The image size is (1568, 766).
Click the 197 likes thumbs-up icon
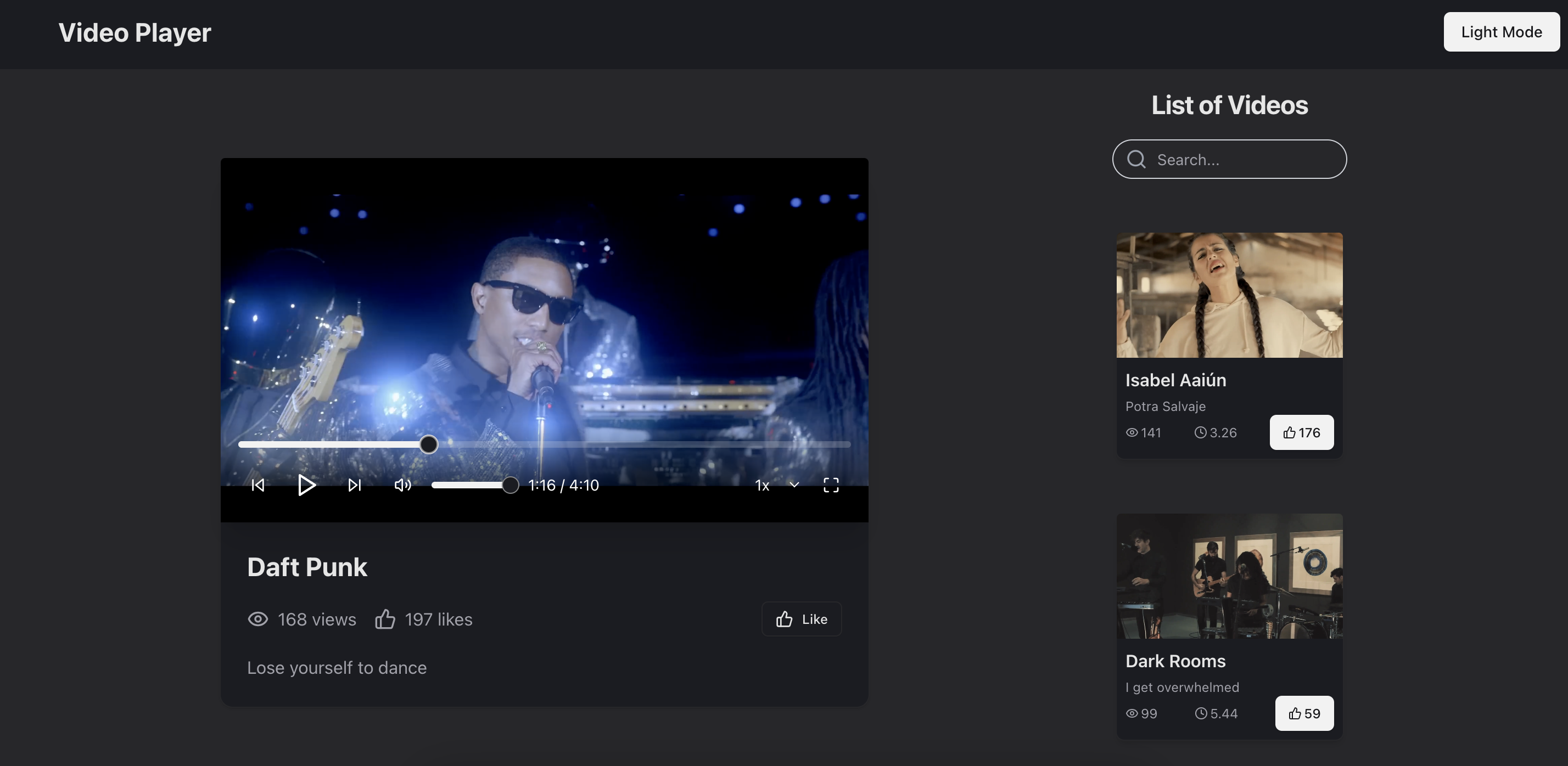385,619
